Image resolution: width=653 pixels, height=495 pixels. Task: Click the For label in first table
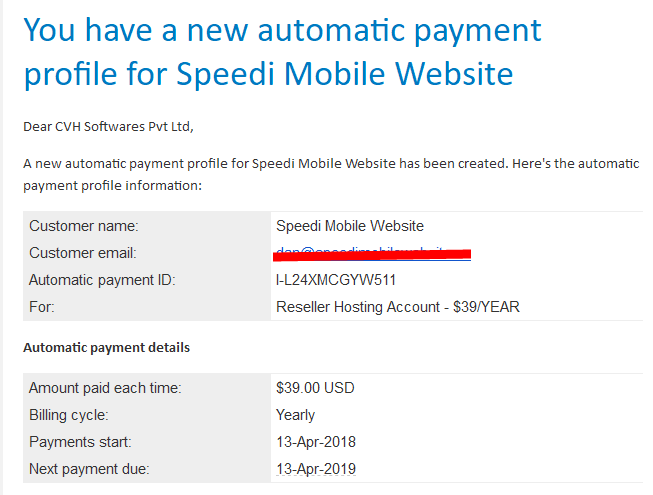point(42,307)
